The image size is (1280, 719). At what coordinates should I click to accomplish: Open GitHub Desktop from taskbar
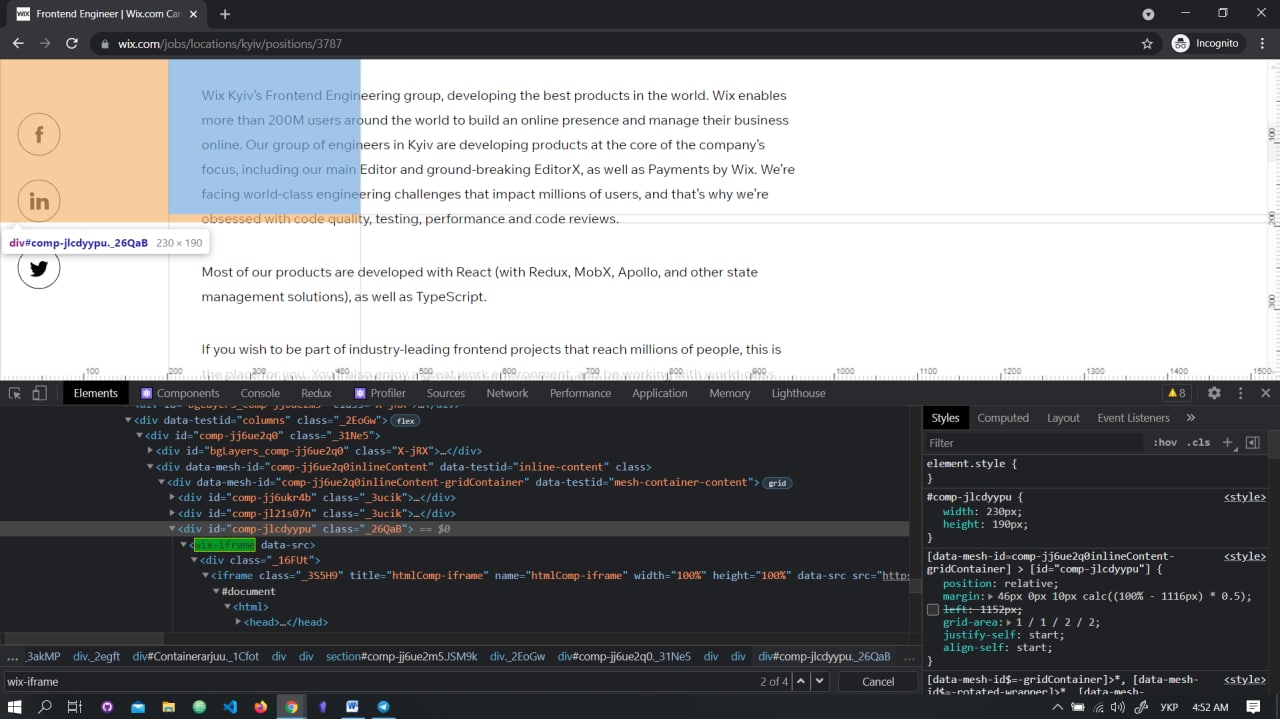click(107, 706)
